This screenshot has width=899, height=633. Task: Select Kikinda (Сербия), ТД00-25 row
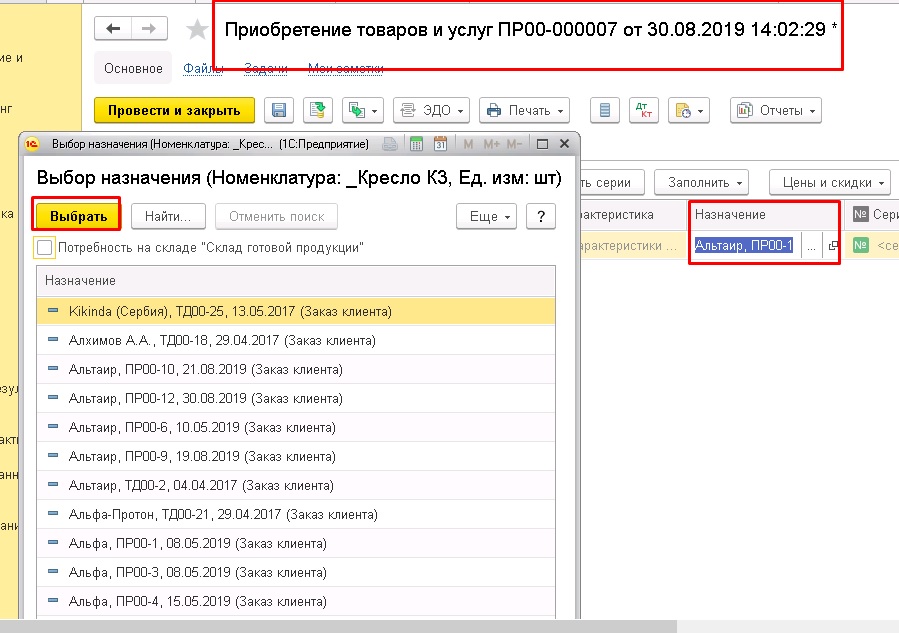point(296,311)
